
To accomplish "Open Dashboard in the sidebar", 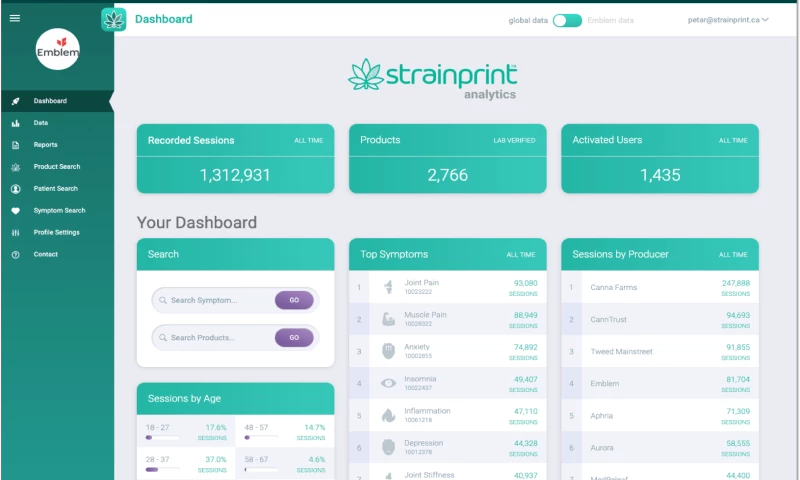I will pos(57,101).
